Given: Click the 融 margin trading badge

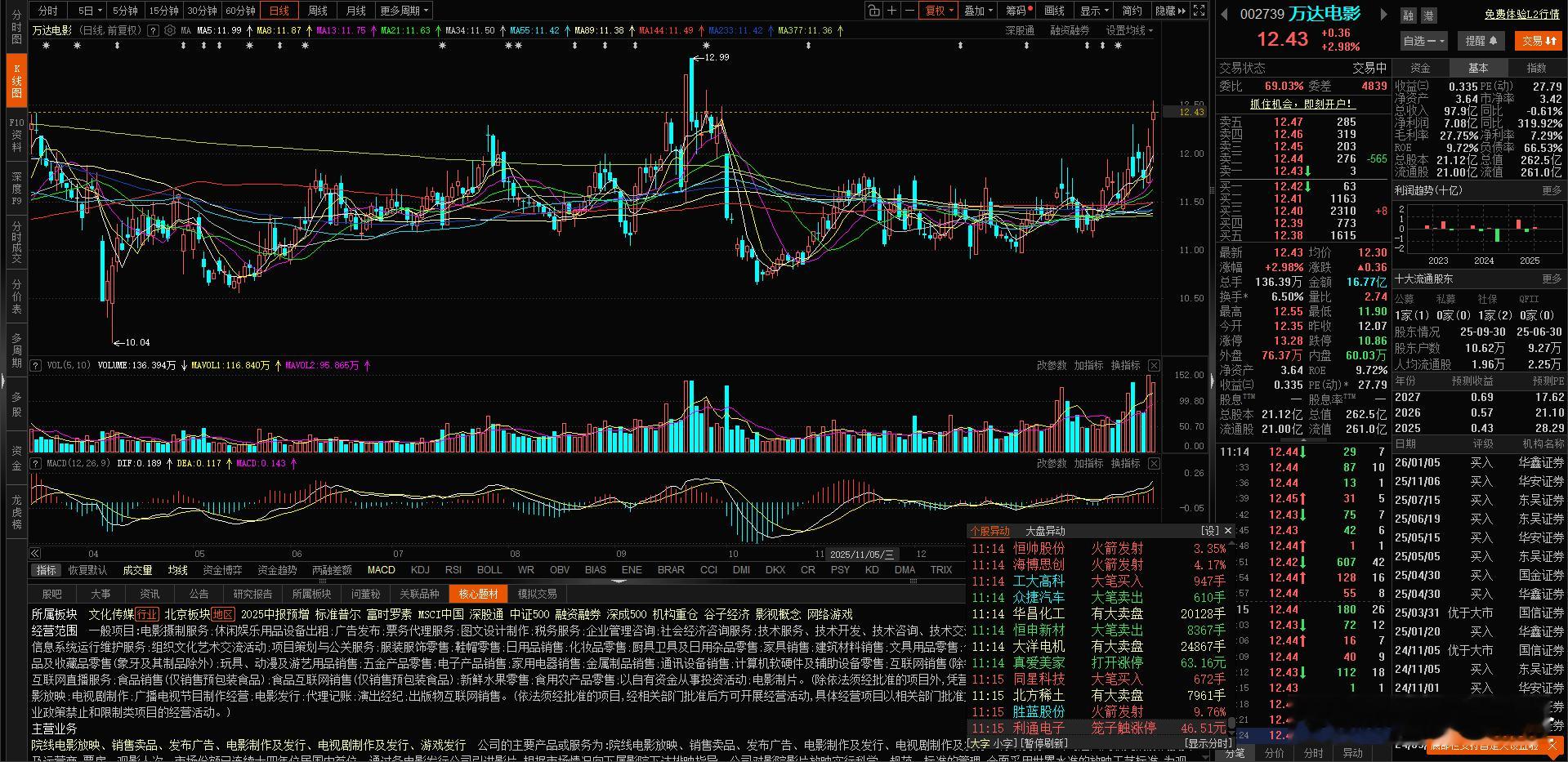Looking at the screenshot, I should 1408,16.
